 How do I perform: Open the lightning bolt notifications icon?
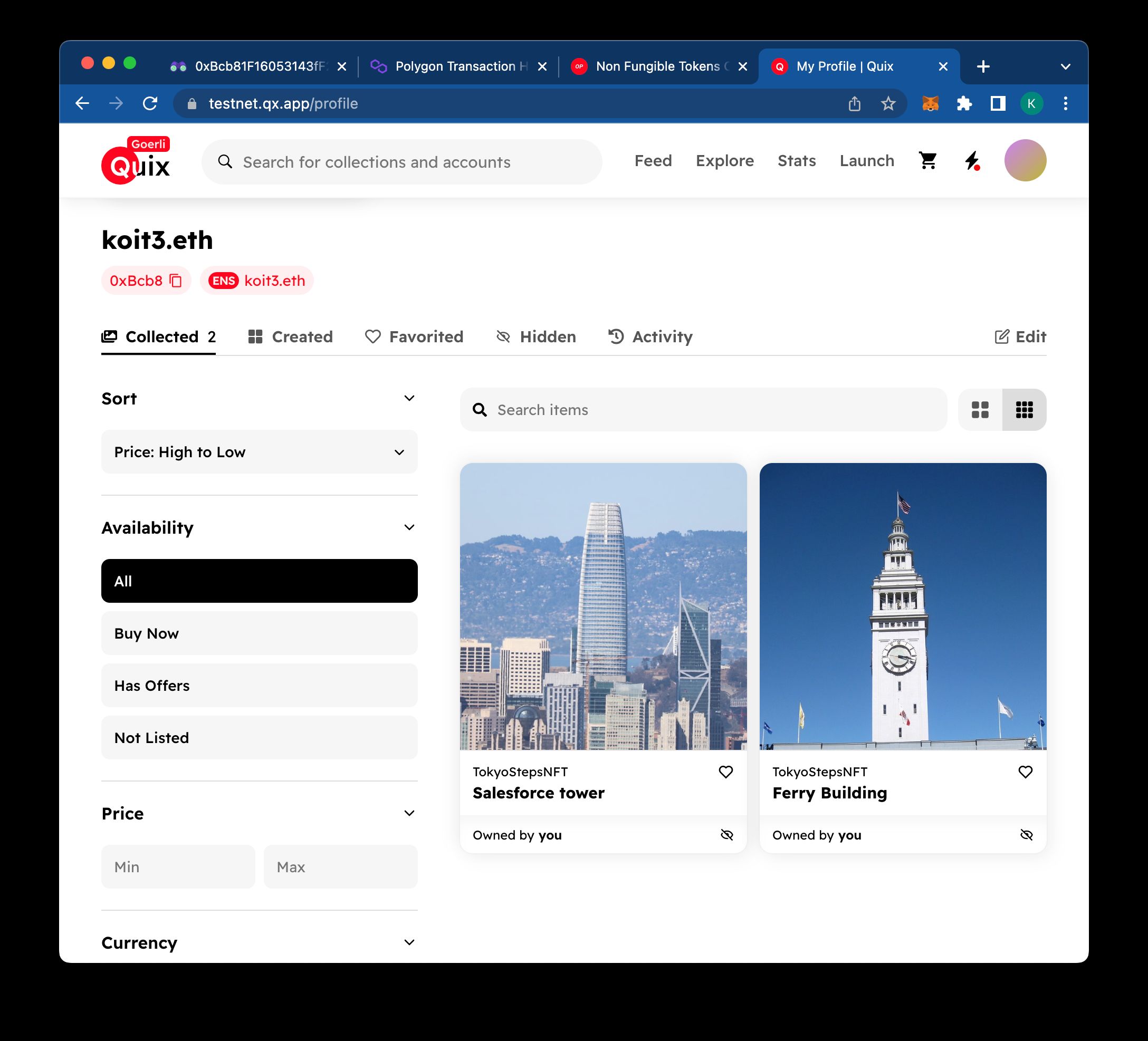(972, 161)
